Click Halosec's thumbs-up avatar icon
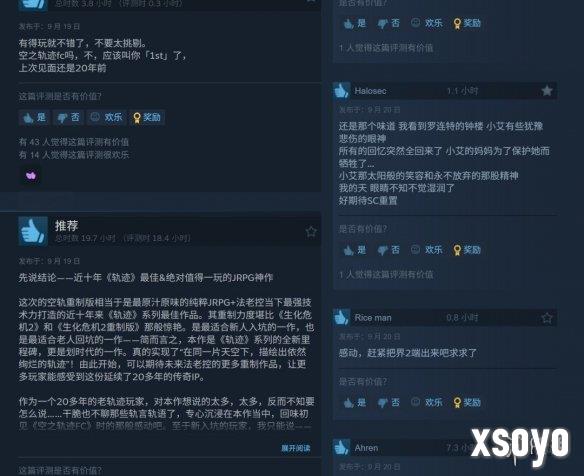Viewport: 584px width, 476px height. pyautogui.click(x=341, y=91)
